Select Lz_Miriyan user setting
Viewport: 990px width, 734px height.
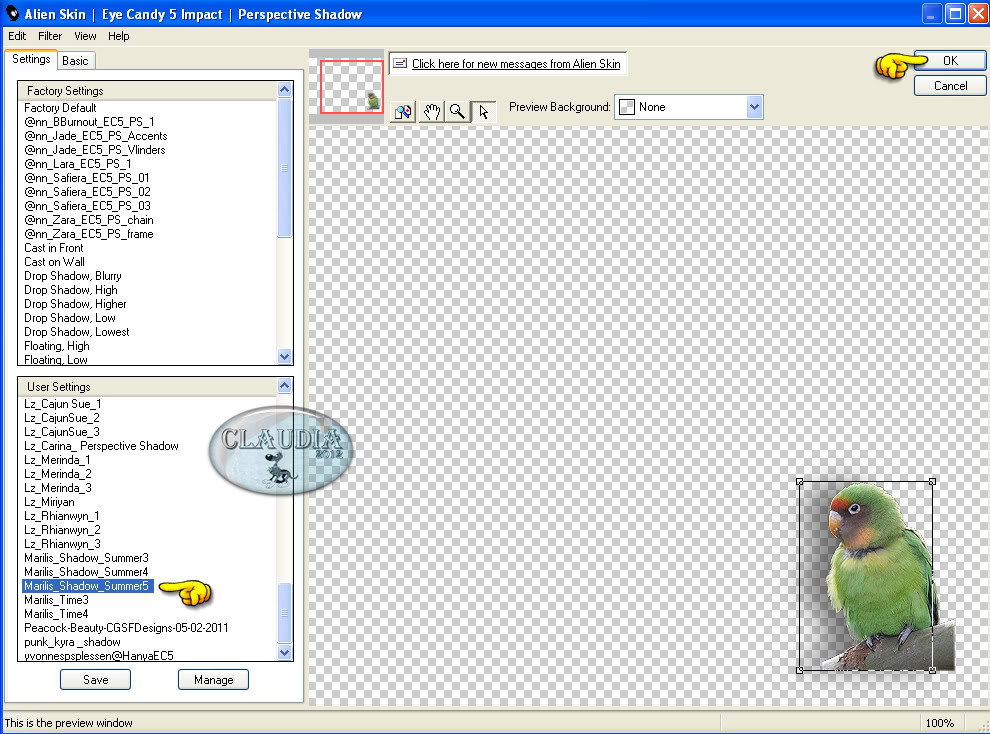(x=49, y=502)
